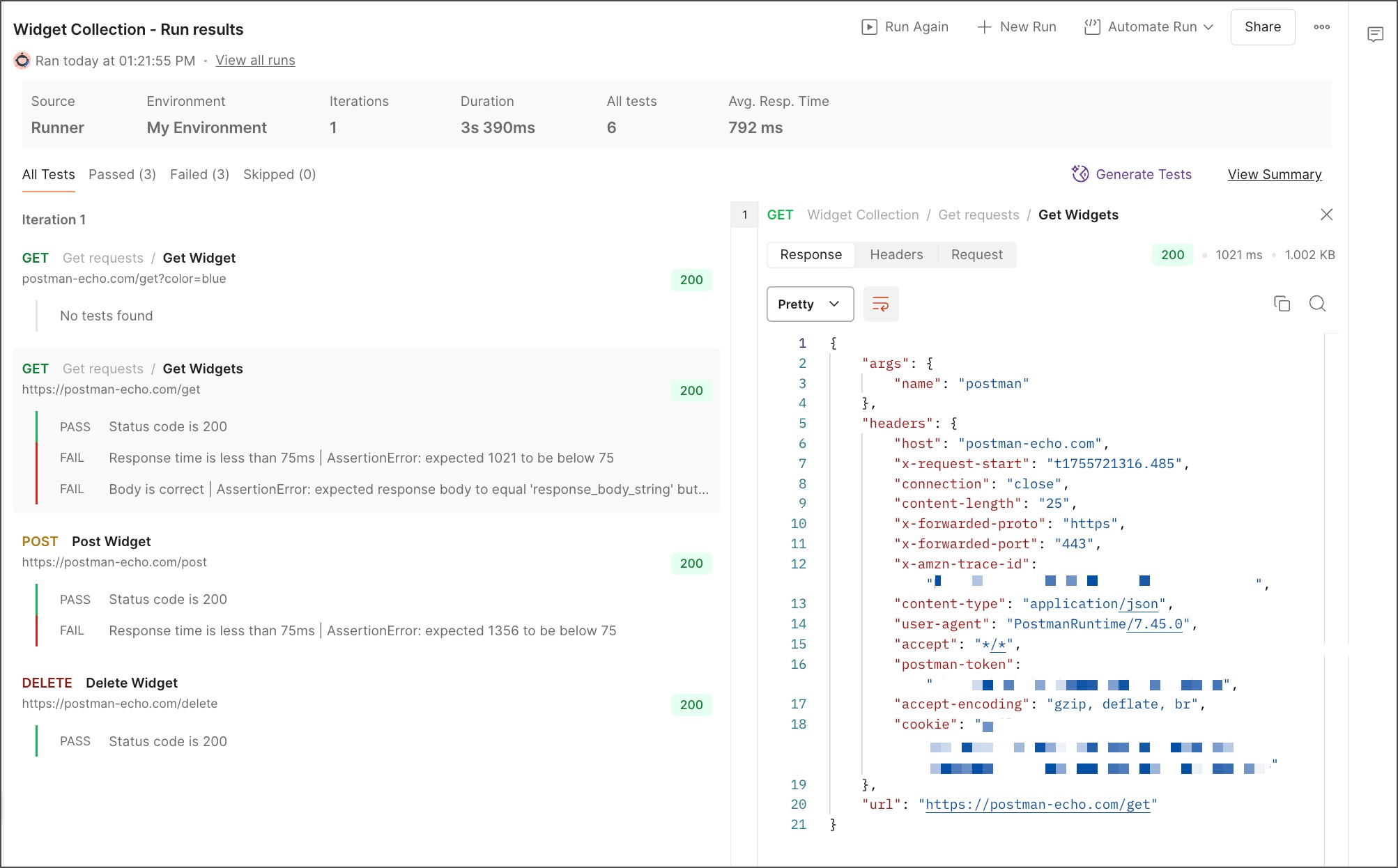Click the panel tab numbered 1
This screenshot has height=868, width=1398.
click(744, 215)
